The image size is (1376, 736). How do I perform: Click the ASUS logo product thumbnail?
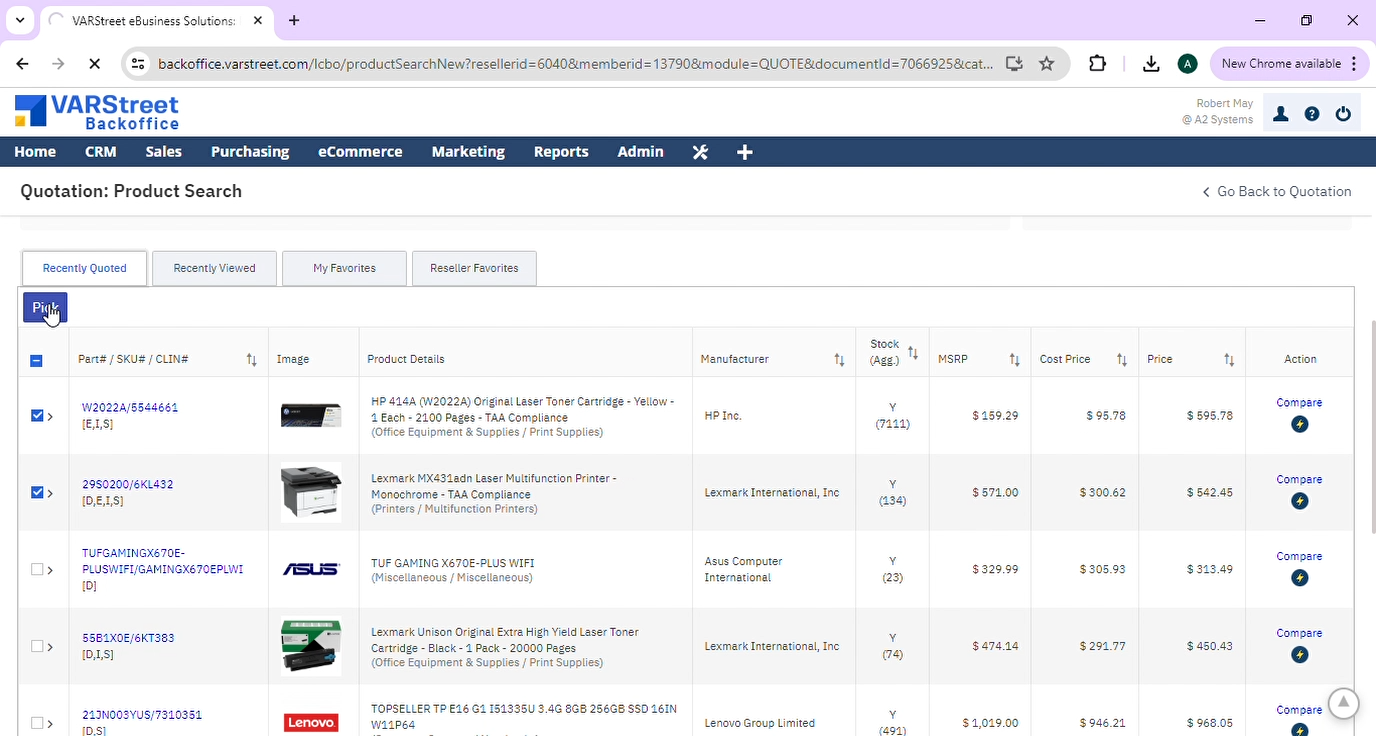tap(311, 569)
